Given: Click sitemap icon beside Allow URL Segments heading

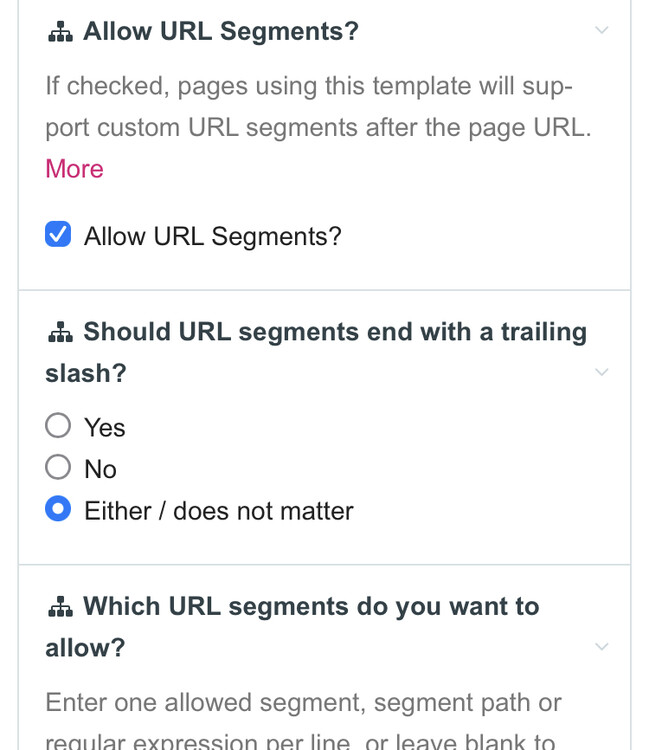Looking at the screenshot, I should 60,32.
